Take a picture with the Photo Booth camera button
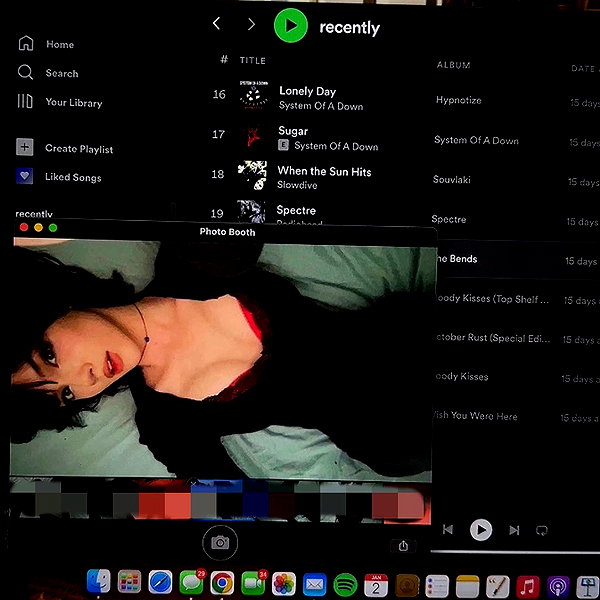The image size is (600, 600). [220, 543]
